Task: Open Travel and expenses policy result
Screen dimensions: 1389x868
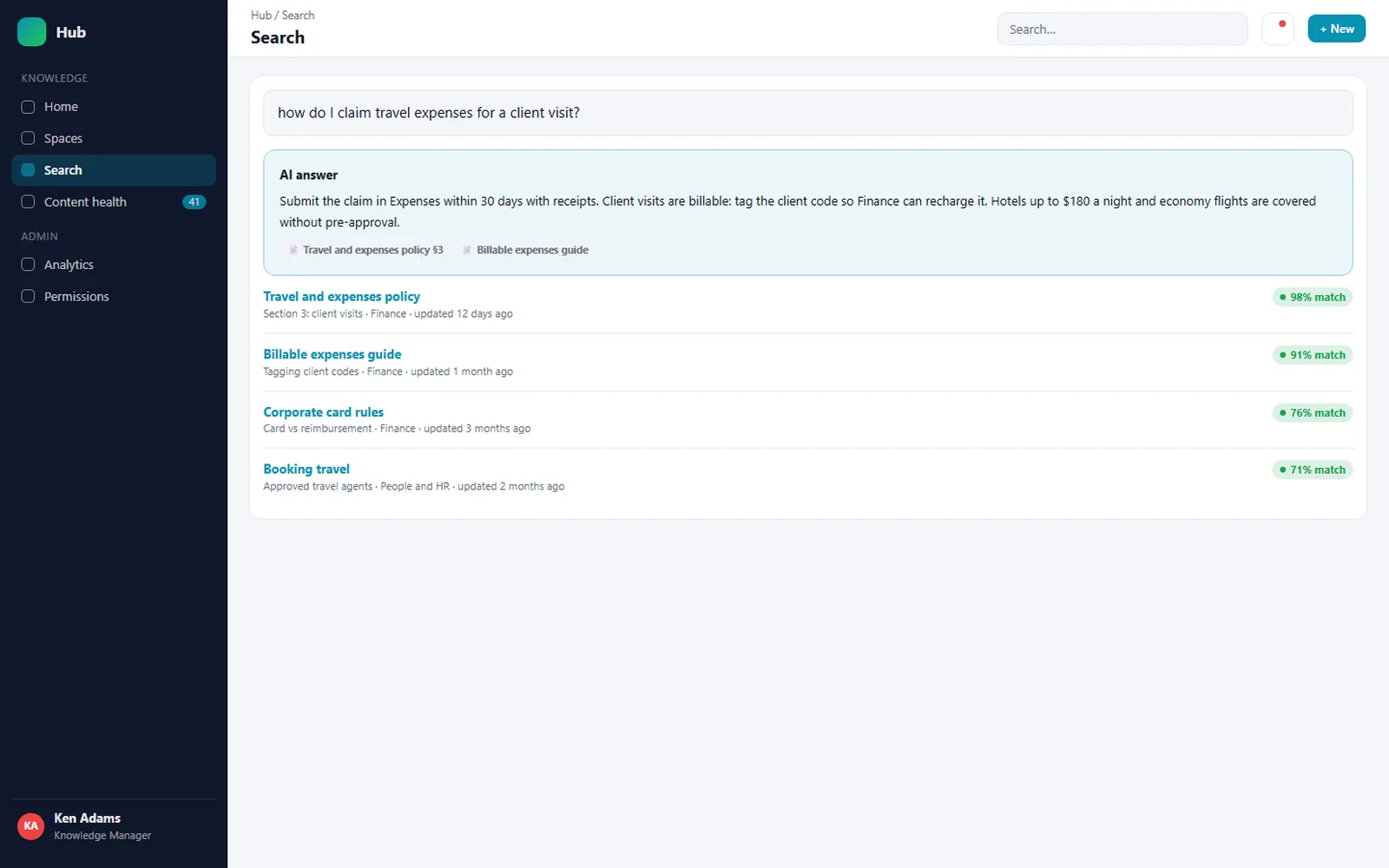Action: [341, 296]
